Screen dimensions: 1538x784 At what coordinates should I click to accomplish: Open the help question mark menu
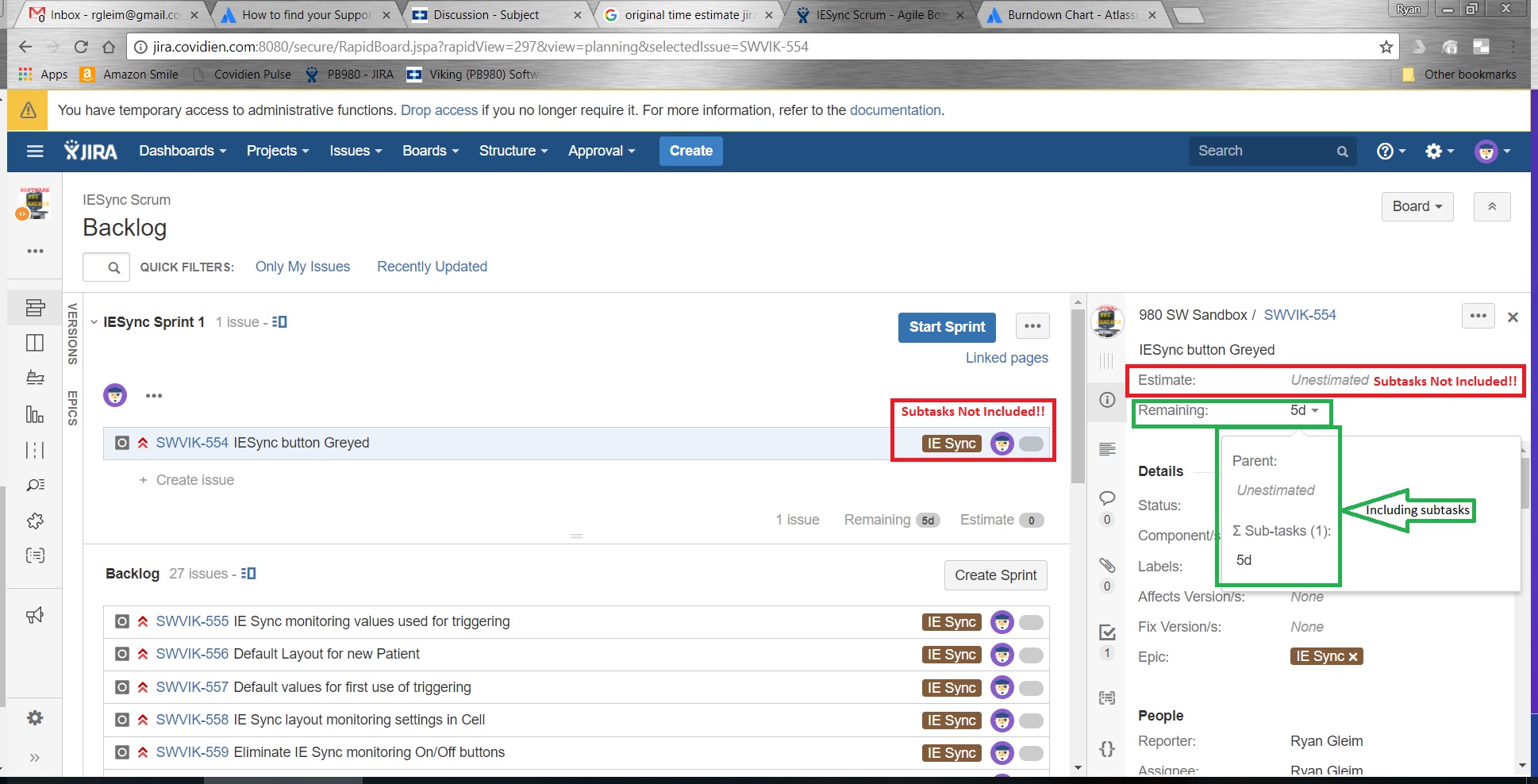(x=1390, y=151)
